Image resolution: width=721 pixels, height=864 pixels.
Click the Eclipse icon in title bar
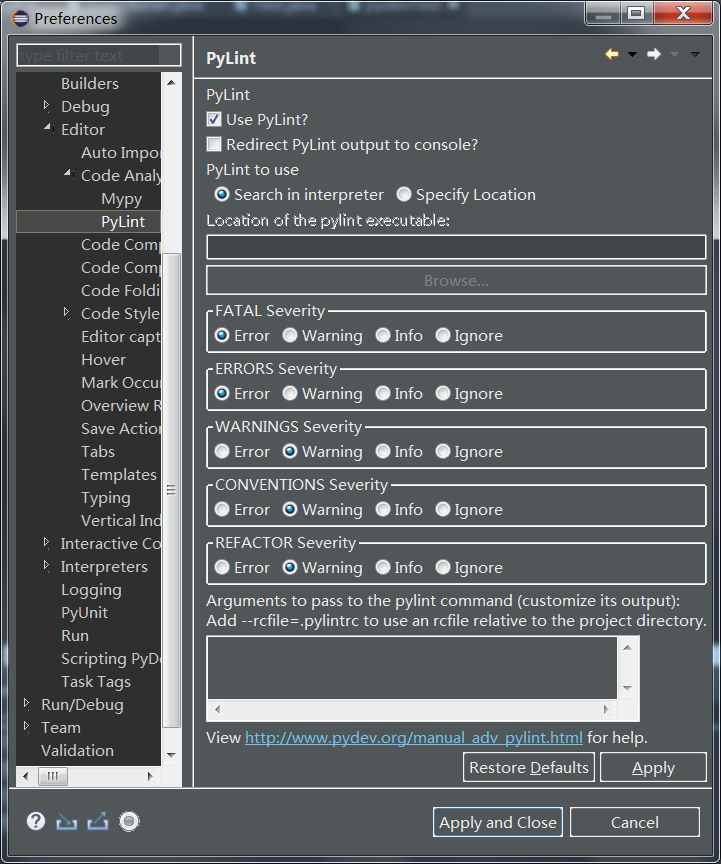(20, 18)
